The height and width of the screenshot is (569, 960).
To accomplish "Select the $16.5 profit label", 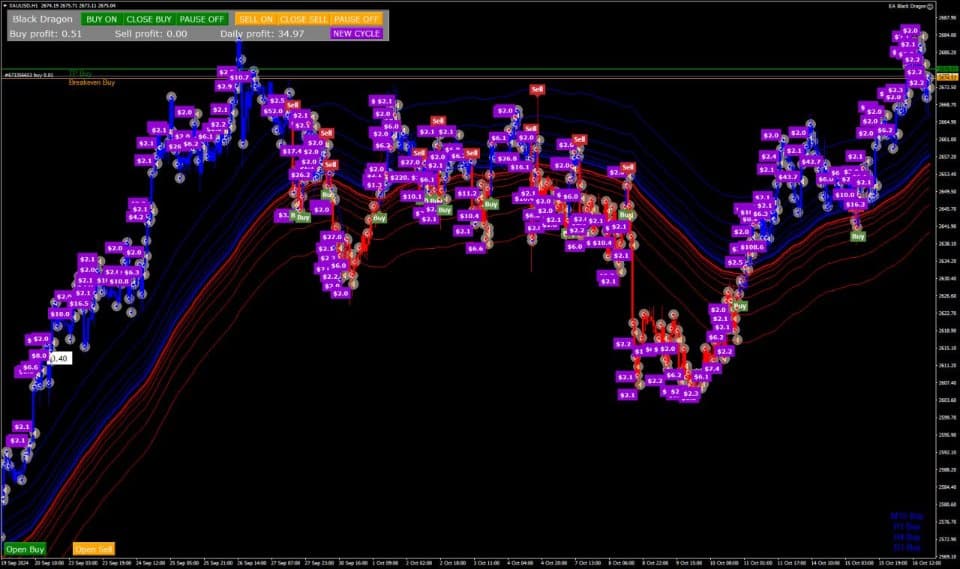I will tap(80, 304).
